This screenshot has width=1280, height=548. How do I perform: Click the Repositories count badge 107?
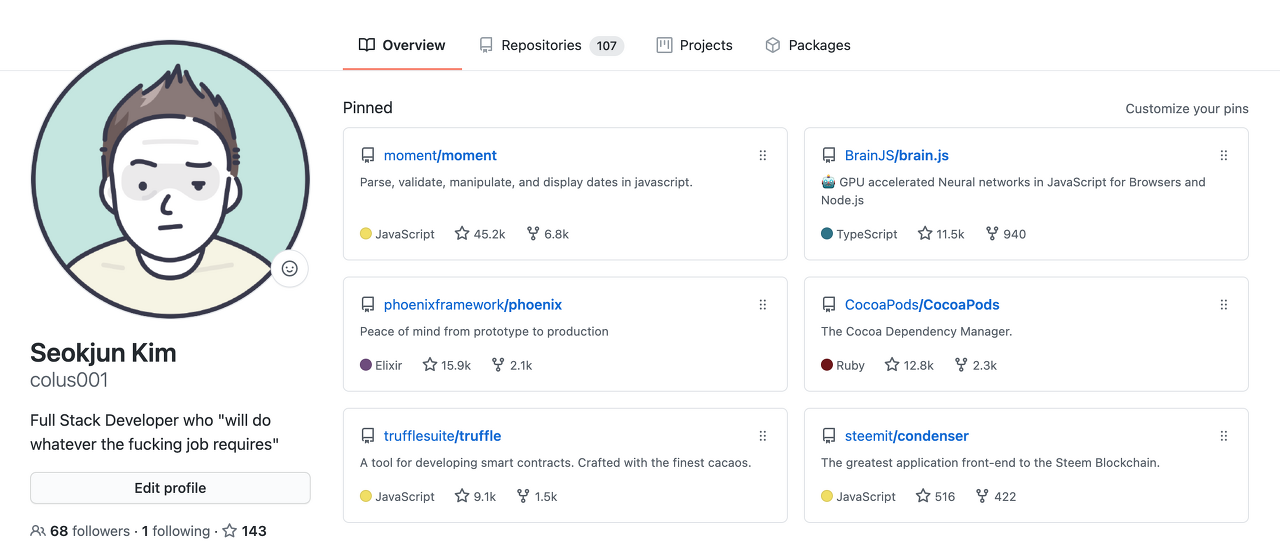click(x=607, y=45)
